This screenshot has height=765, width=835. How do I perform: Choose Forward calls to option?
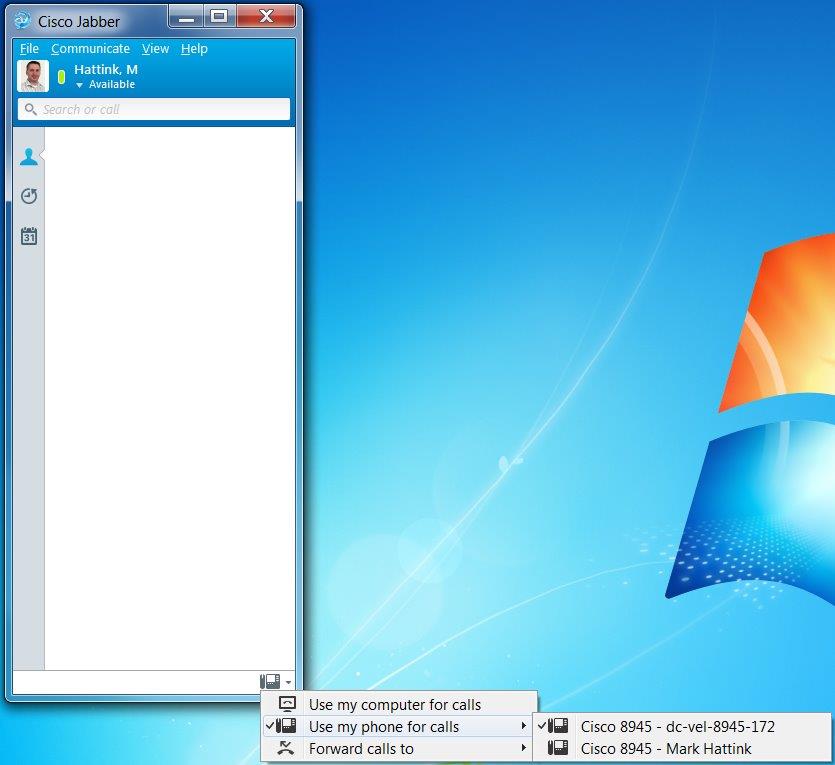pyautogui.click(x=399, y=748)
